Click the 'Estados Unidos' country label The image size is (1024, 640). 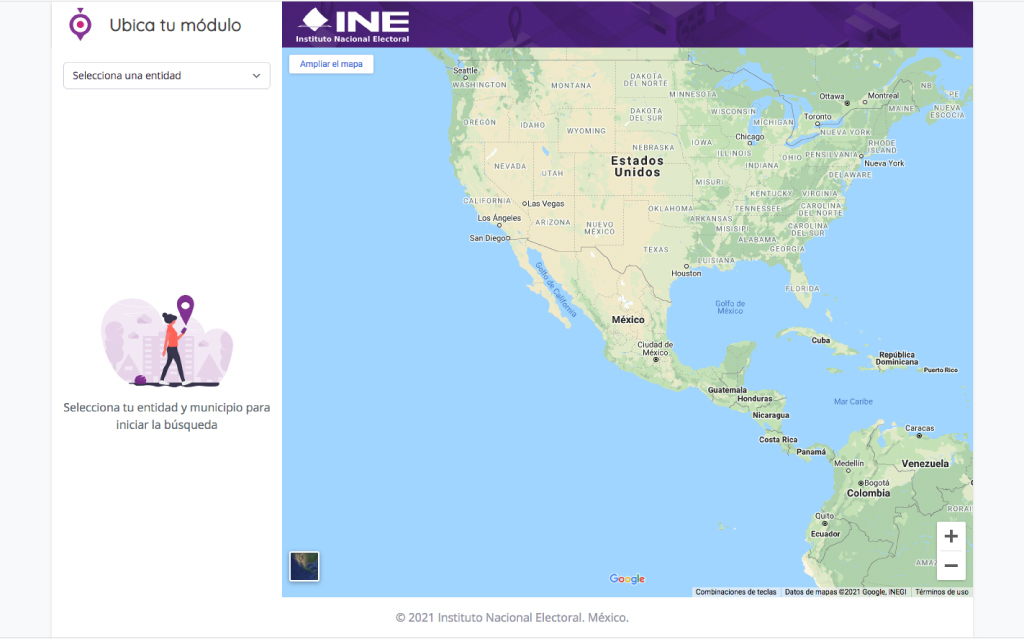[x=637, y=166]
